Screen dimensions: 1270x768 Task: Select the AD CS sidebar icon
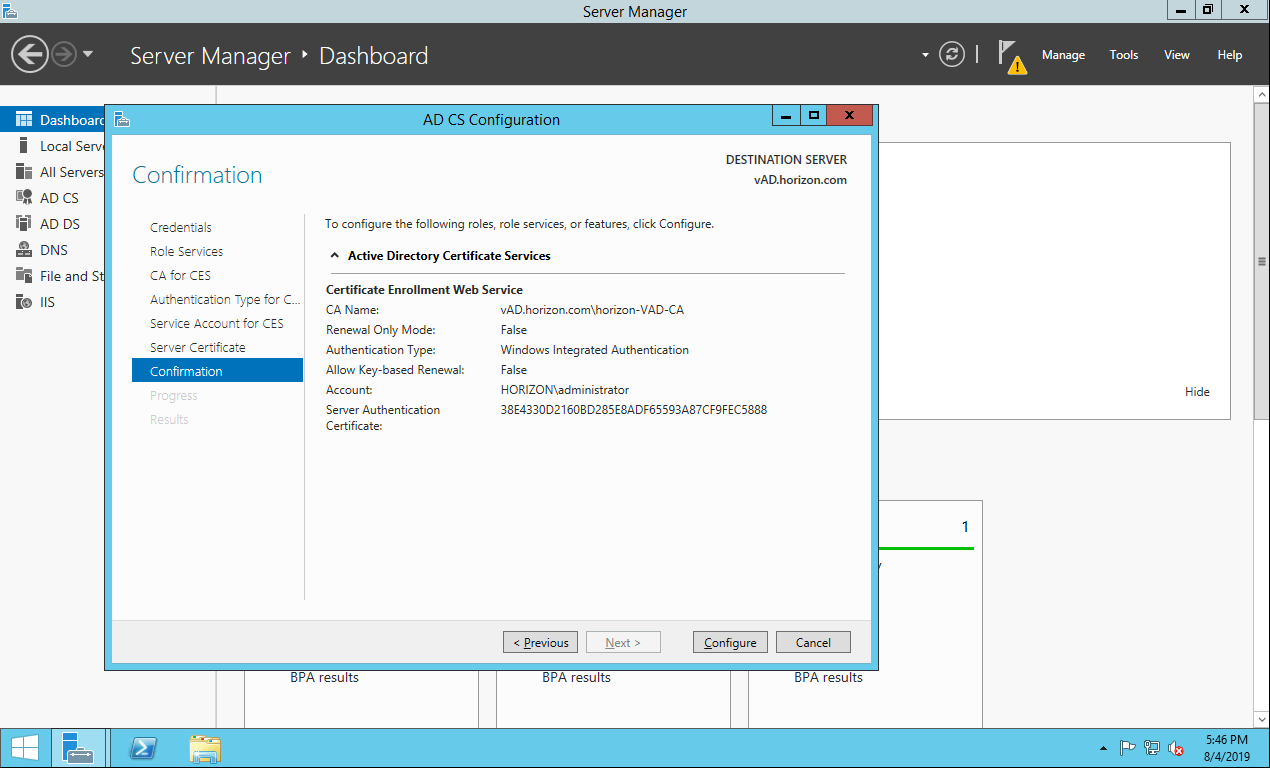click(x=24, y=198)
